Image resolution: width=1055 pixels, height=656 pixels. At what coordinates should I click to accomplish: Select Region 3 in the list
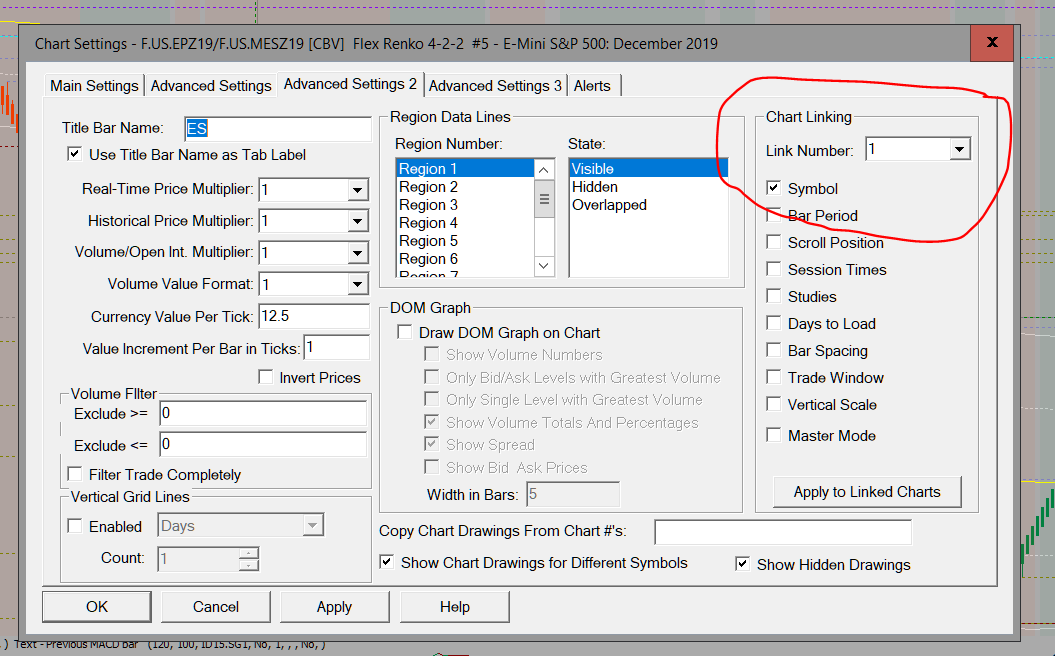coord(465,205)
